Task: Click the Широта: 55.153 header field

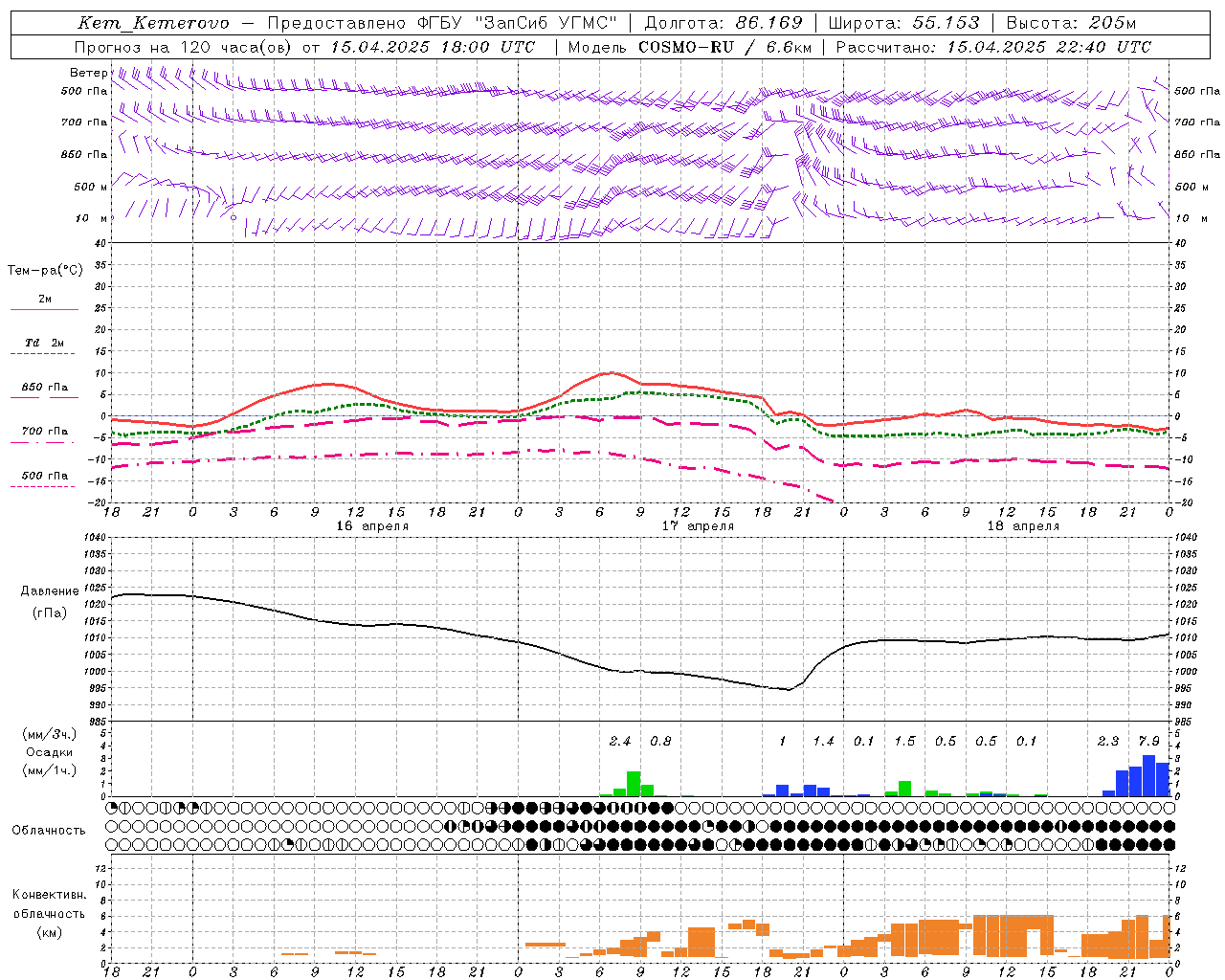Action: (x=903, y=23)
